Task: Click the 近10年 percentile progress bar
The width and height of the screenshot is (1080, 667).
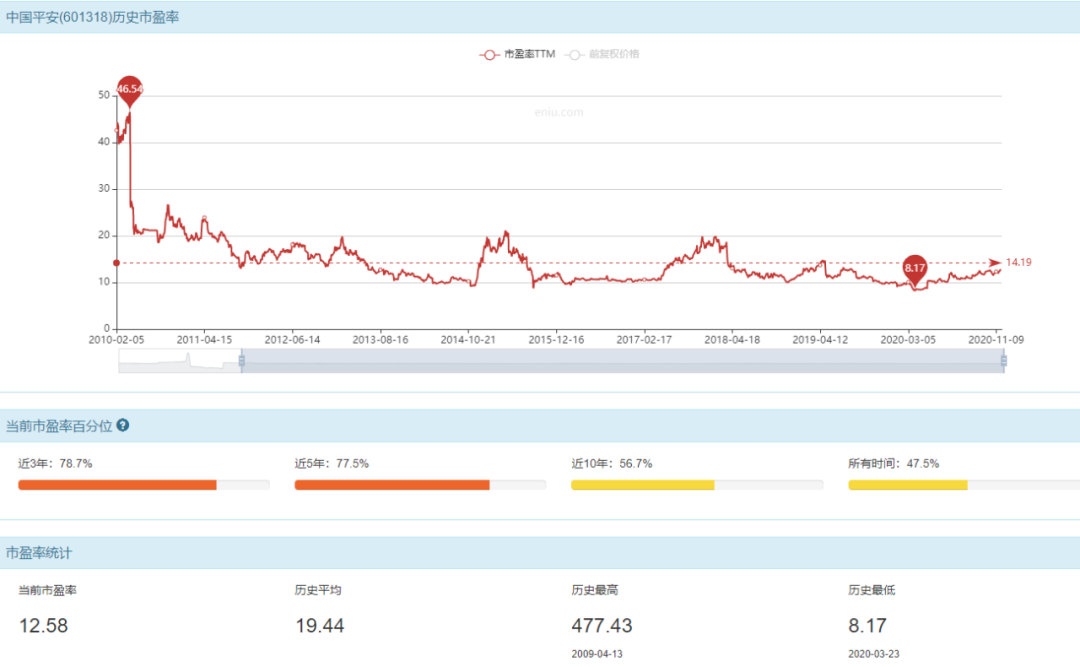Action: [697, 485]
